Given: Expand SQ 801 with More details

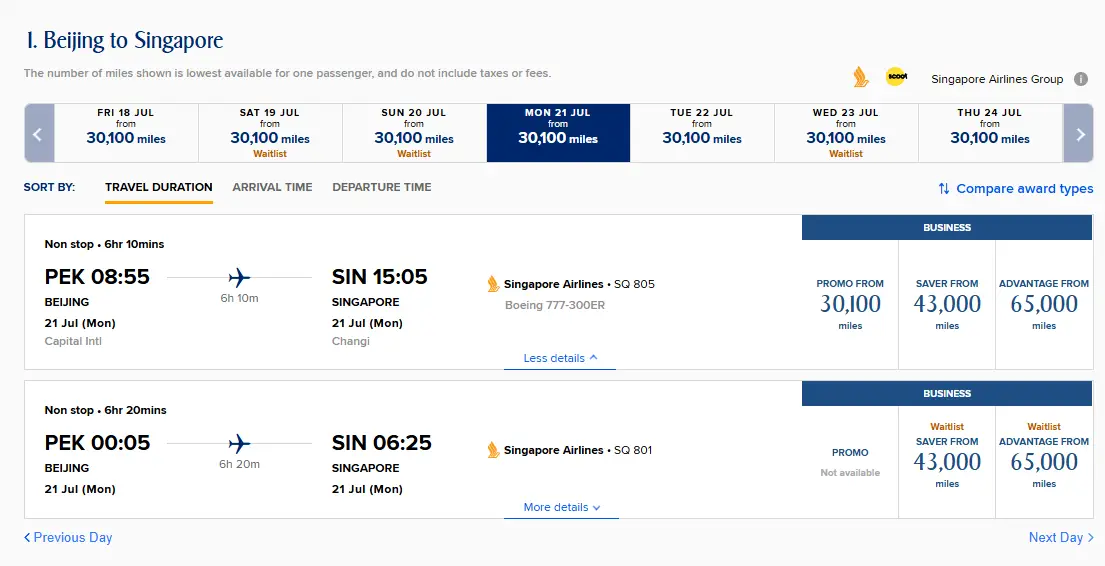Looking at the screenshot, I should [562, 507].
